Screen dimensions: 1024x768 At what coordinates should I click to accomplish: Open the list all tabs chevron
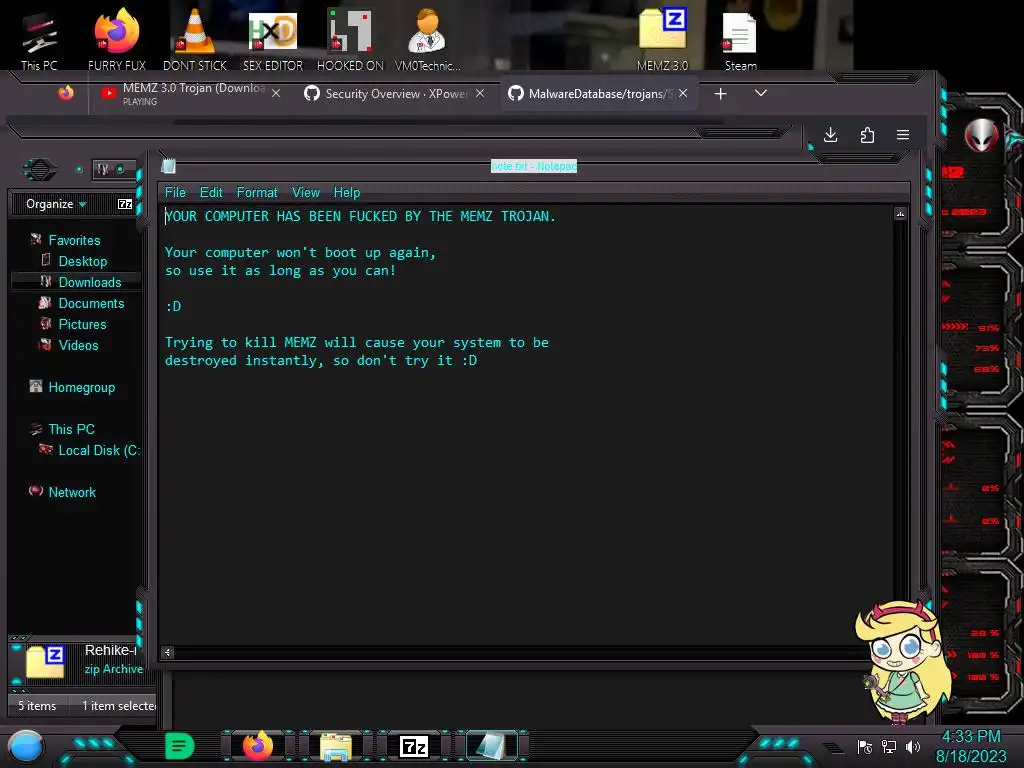point(761,93)
